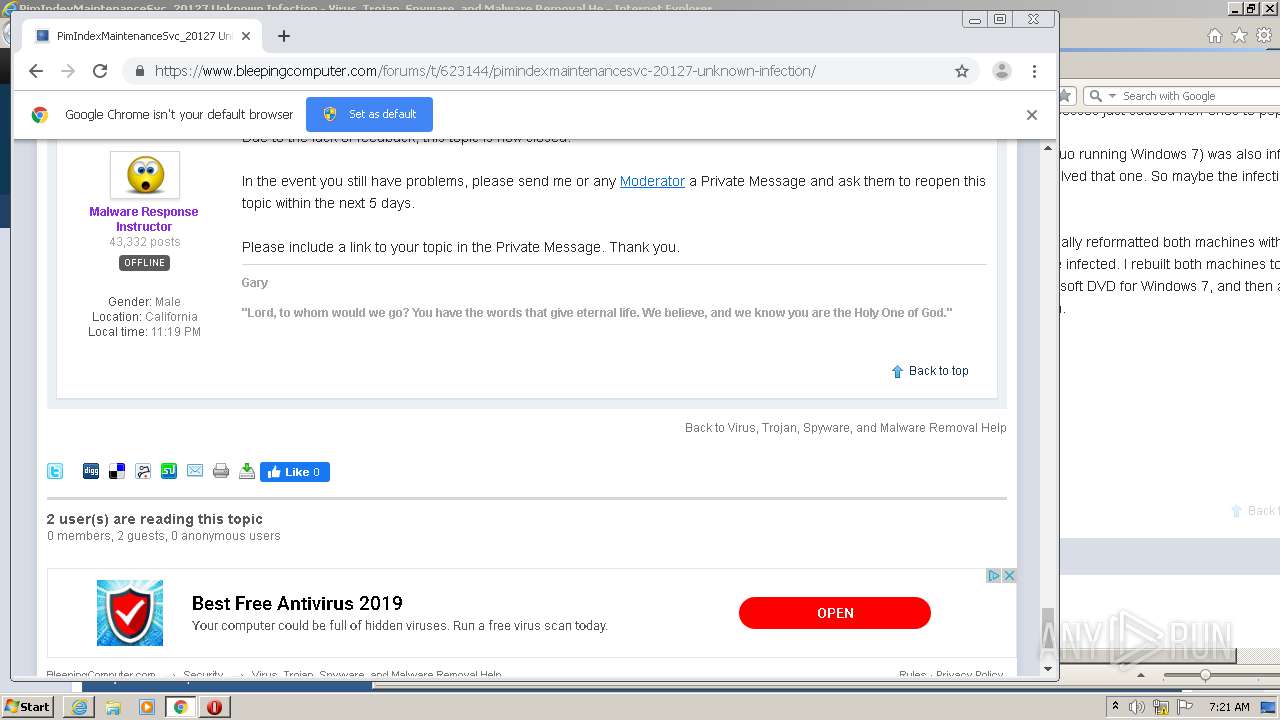
Task: Share topic on StumbleUpon
Action: point(169,471)
